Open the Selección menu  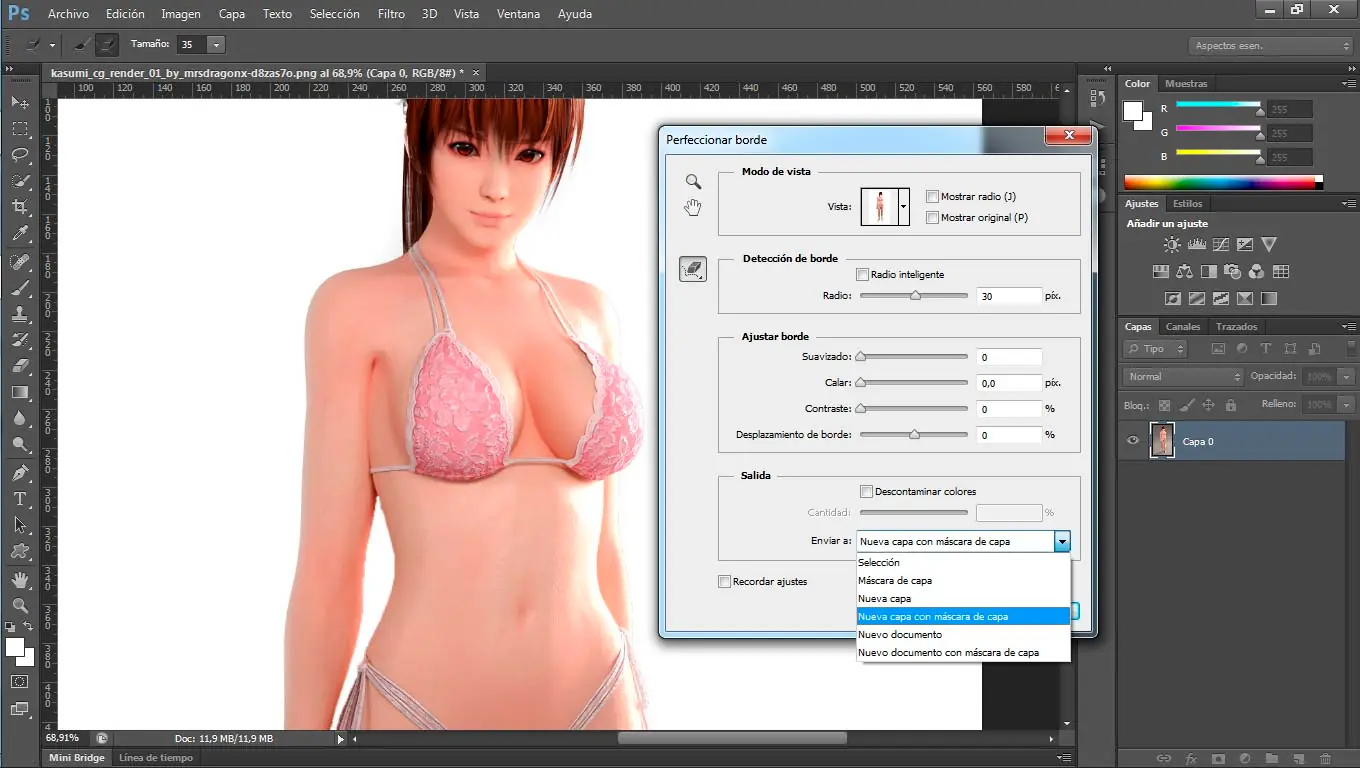pos(335,14)
